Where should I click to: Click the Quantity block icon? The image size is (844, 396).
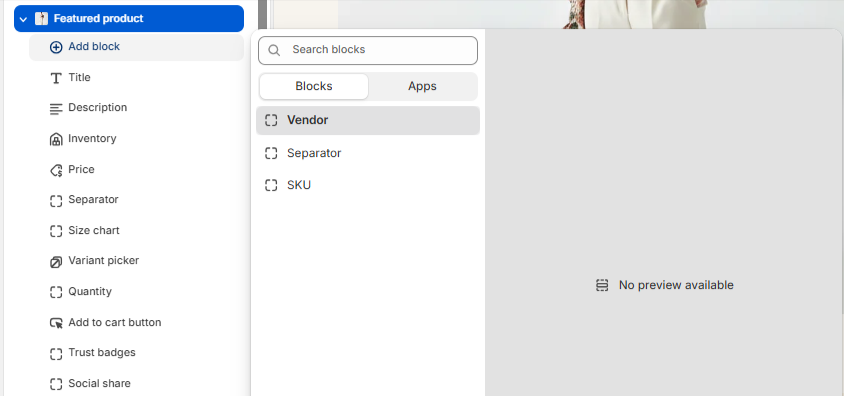click(x=56, y=293)
